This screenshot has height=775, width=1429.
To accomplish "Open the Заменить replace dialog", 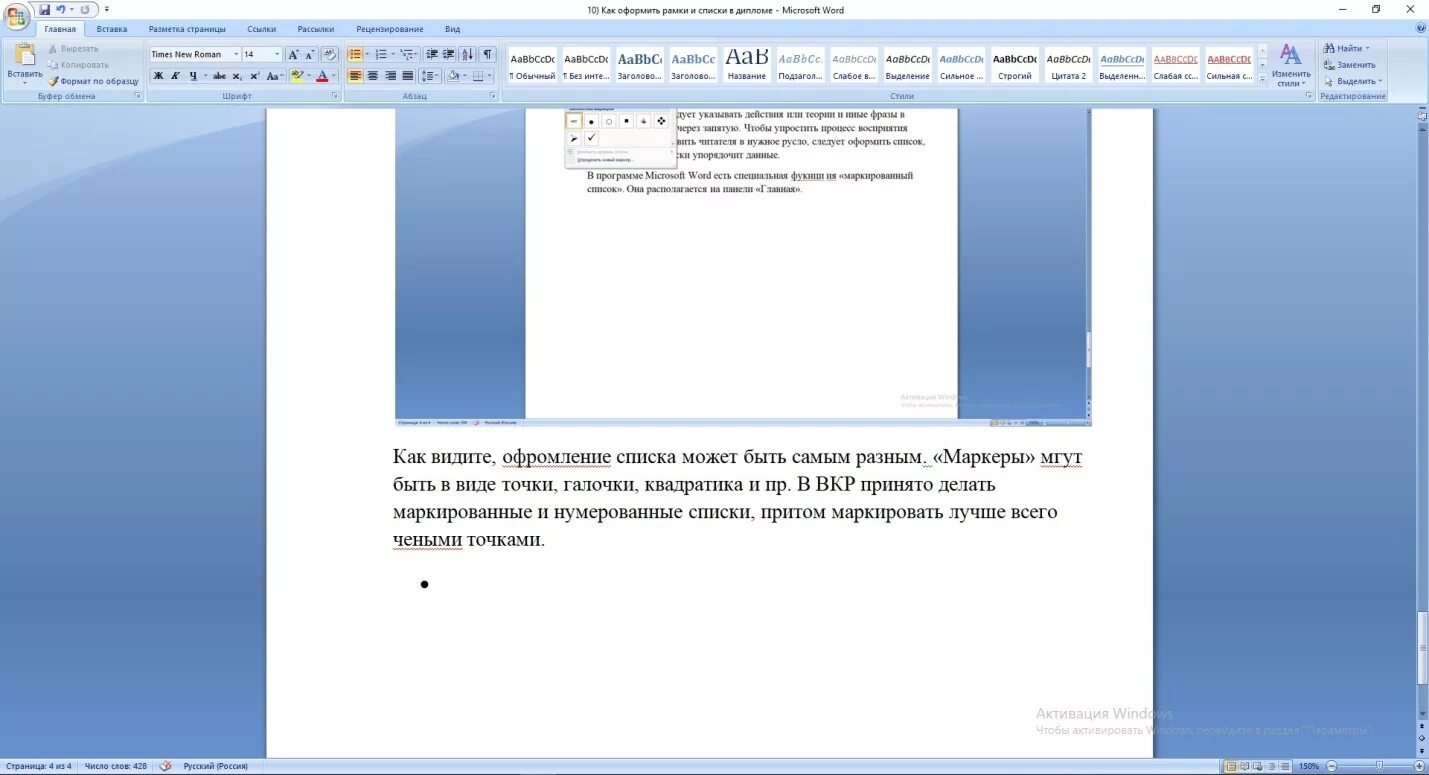I will click(1349, 65).
